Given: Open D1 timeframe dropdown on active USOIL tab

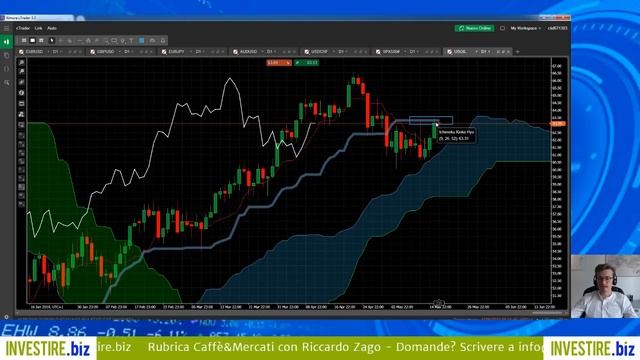Looking at the screenshot, I should [x=485, y=52].
